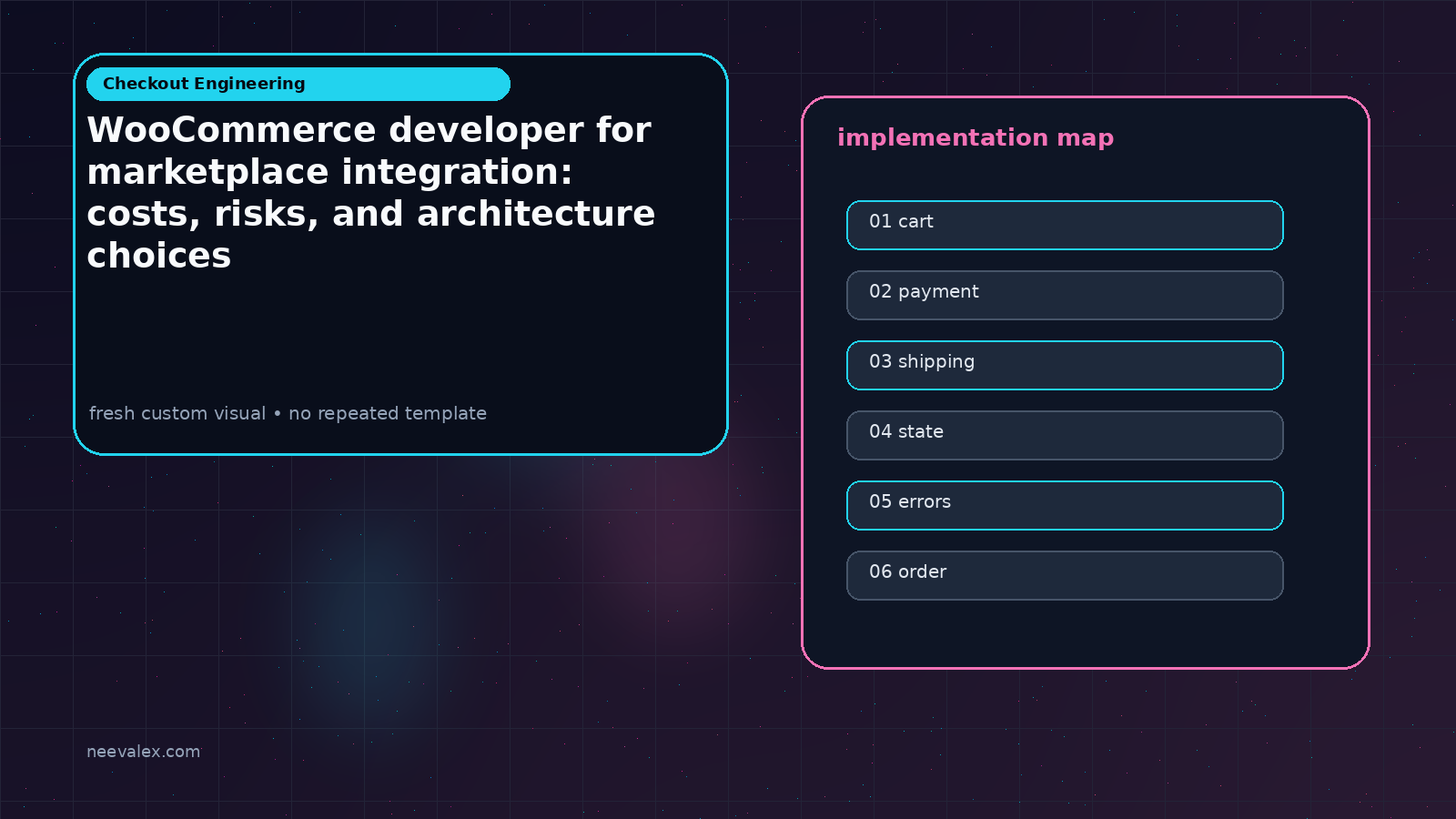Image resolution: width=1456 pixels, height=819 pixels.
Task: Open the 05 errors step
Action: coord(1065,505)
